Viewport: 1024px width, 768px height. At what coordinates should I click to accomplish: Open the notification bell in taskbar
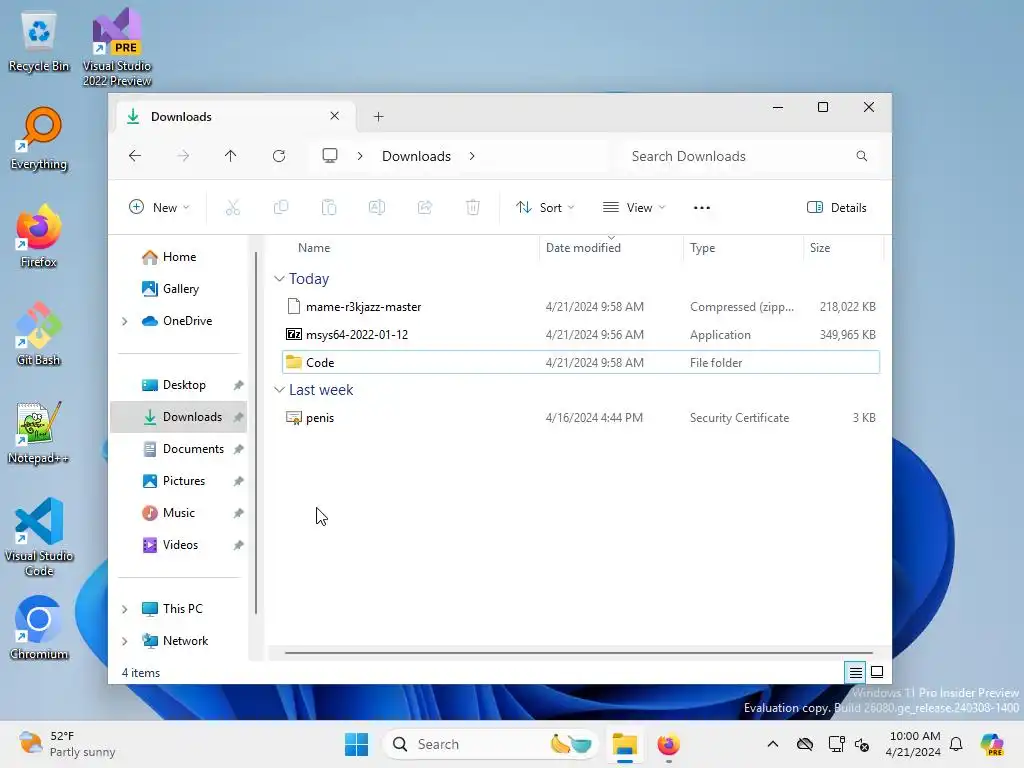956,744
